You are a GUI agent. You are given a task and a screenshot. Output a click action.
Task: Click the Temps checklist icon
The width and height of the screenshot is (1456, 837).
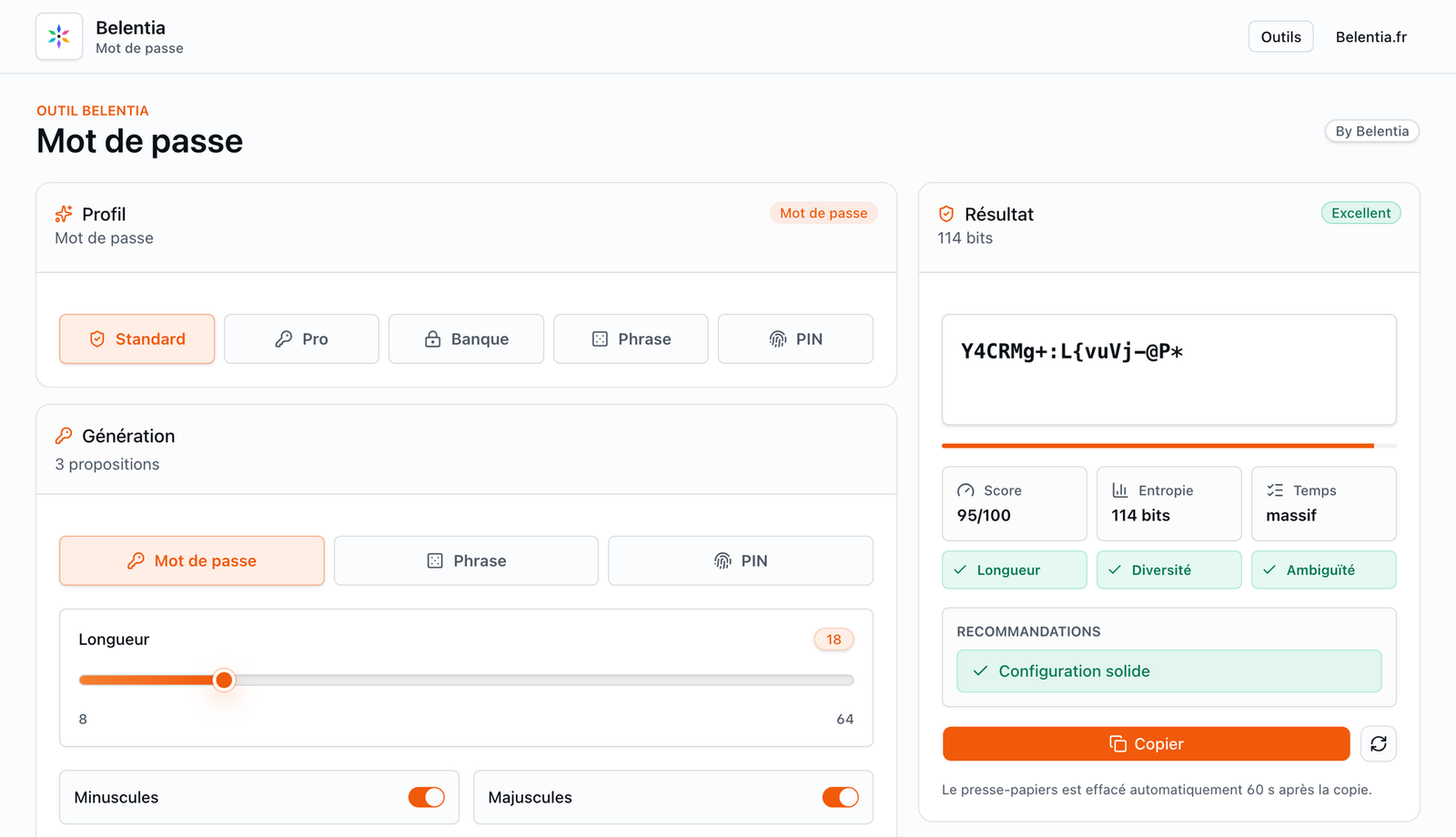1275,490
